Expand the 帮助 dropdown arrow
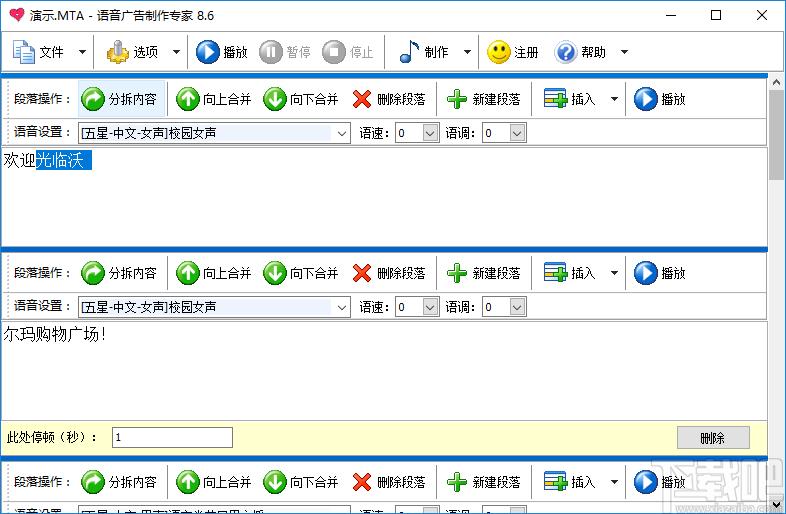Screen dimensions: 786x514 click(x=625, y=52)
